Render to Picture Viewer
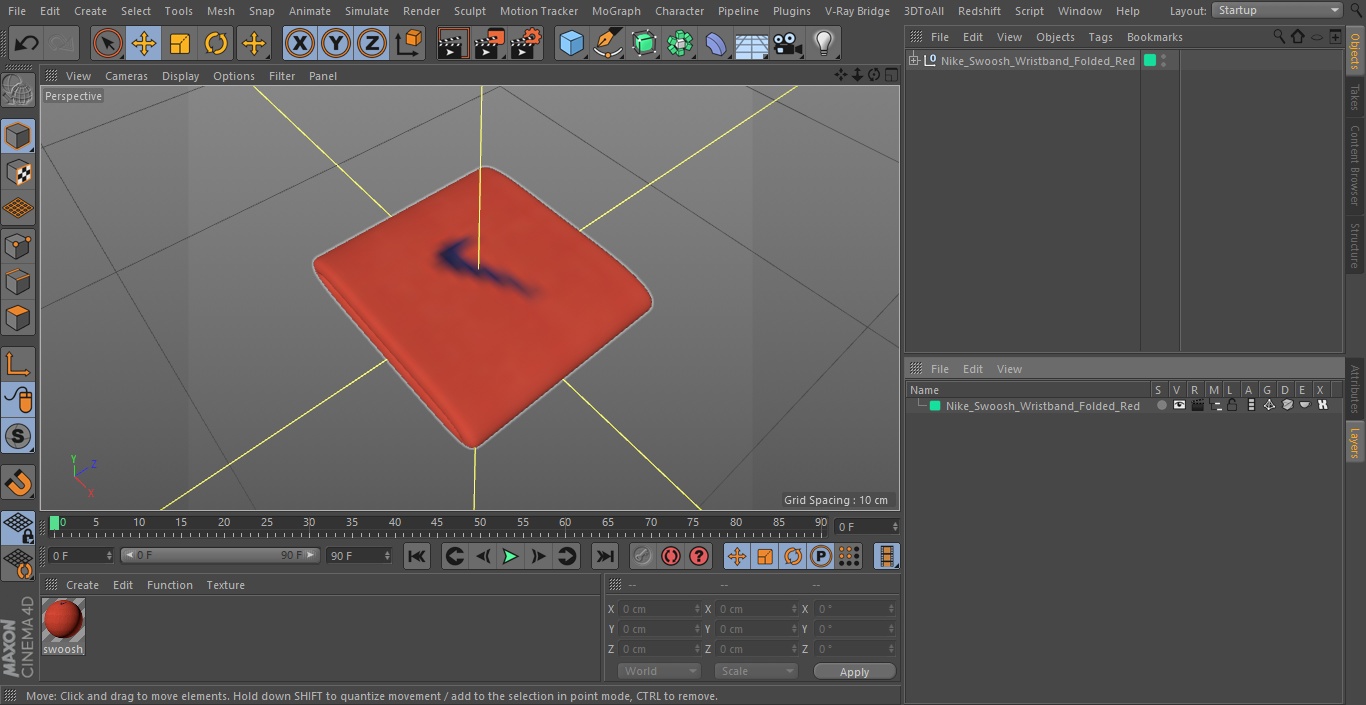This screenshot has height=705, width=1366. (490, 44)
